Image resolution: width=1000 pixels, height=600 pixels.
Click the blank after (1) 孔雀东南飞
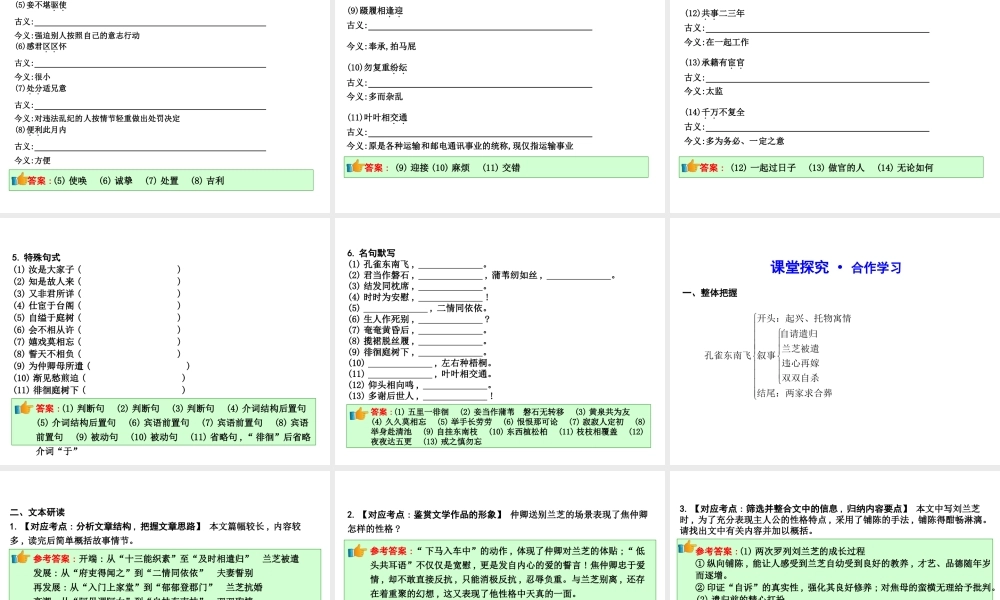click(x=452, y=265)
